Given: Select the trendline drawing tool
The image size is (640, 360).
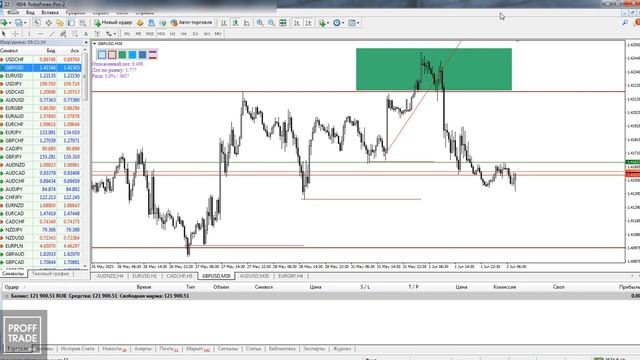Looking at the screenshot, I should (x=51, y=33).
